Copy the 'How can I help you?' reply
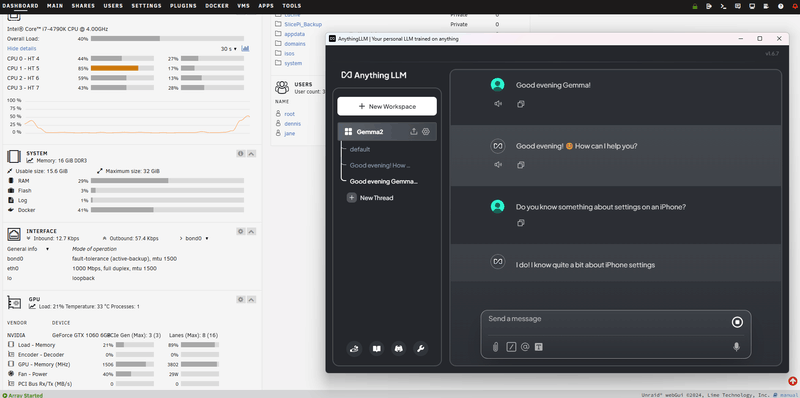Viewport: 800px width, 398px height. 521,165
